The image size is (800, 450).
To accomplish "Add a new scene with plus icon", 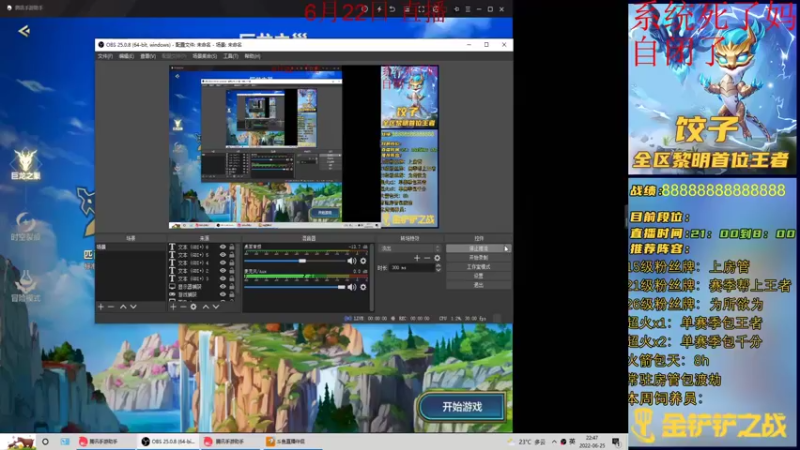I will coord(100,307).
